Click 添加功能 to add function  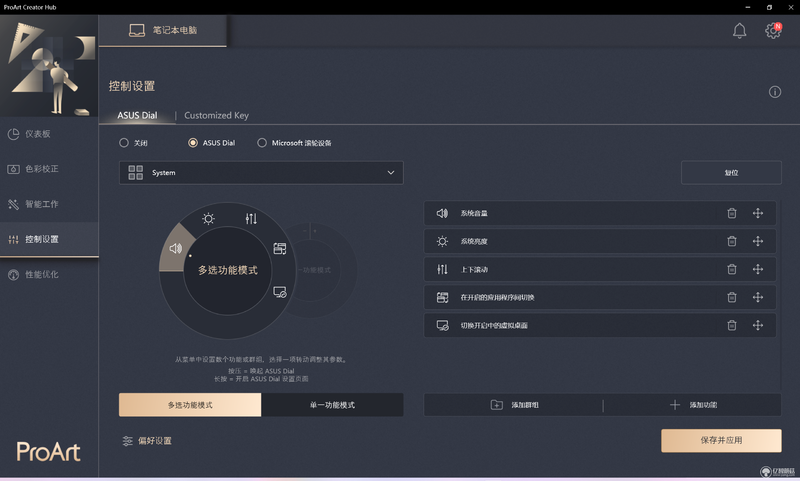pyautogui.click(x=692, y=405)
